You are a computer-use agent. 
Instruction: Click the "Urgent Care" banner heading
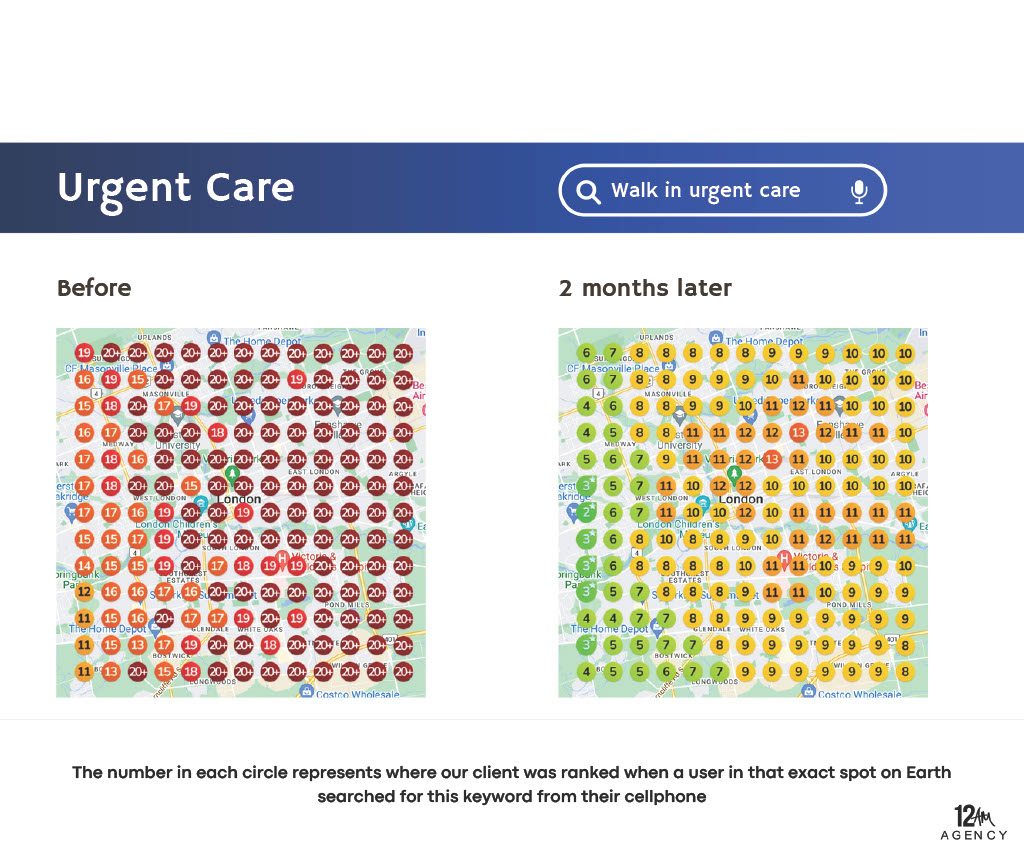coord(176,189)
